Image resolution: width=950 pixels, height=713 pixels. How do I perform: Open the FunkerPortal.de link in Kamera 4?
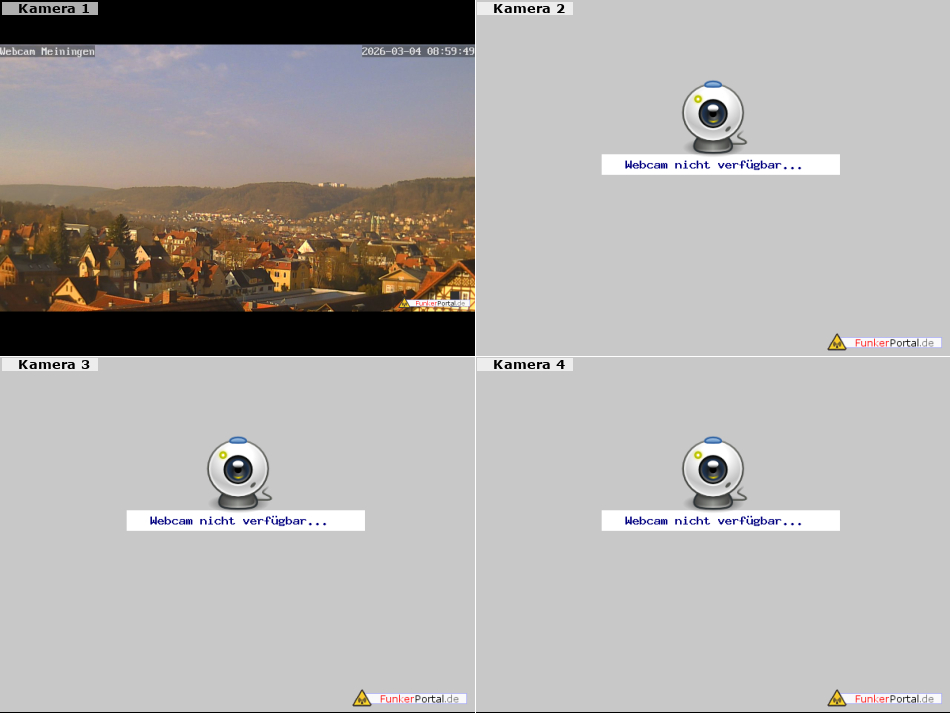tap(895, 698)
